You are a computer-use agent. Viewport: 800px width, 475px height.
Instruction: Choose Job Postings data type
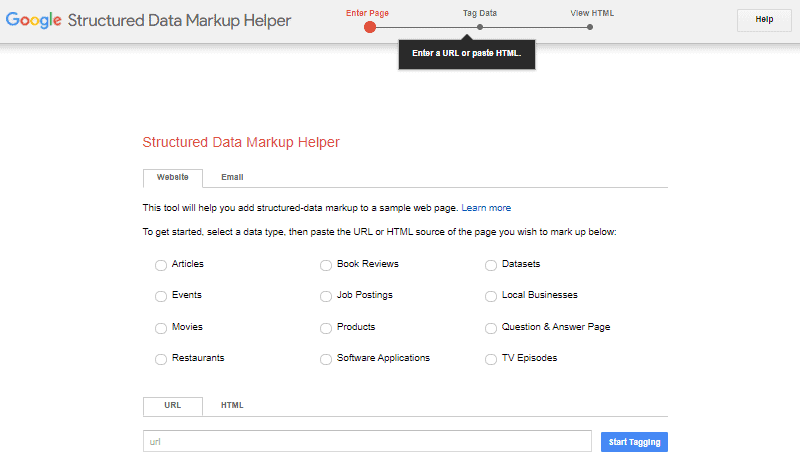(326, 296)
